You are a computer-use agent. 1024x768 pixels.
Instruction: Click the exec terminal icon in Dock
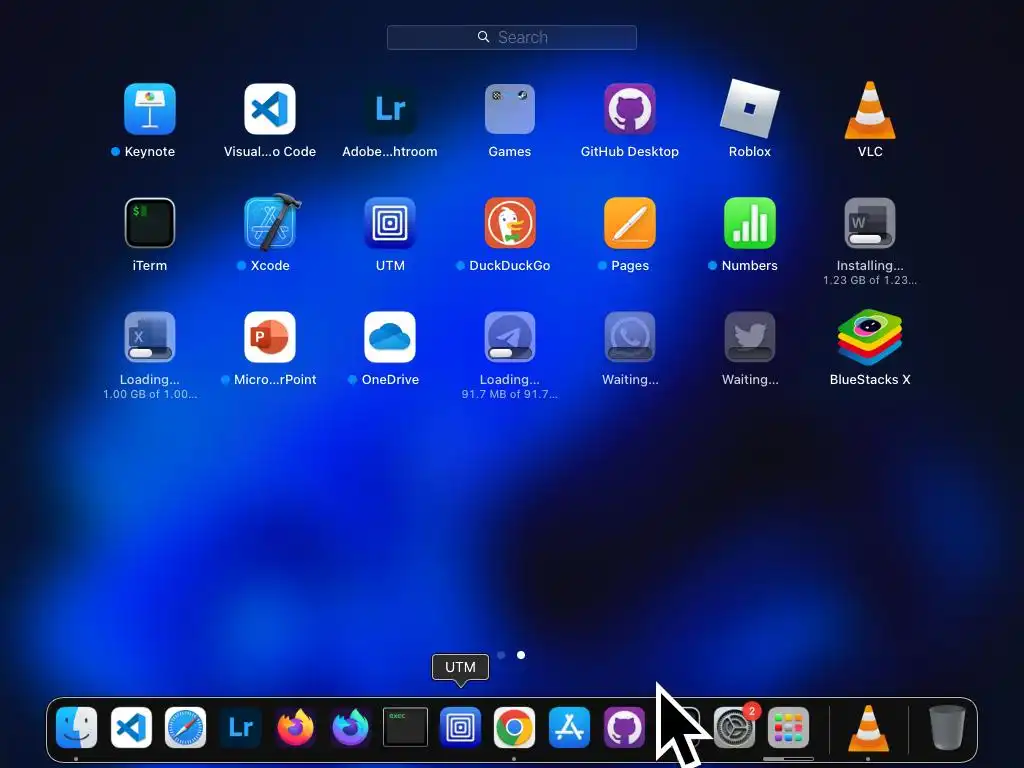click(405, 728)
